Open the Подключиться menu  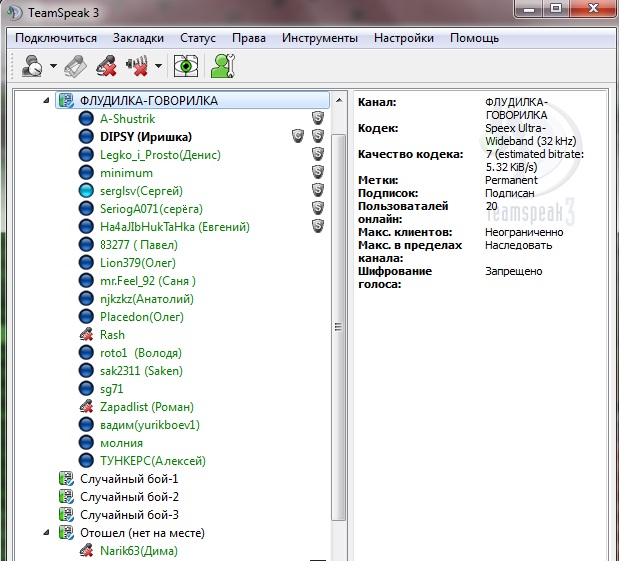56,38
